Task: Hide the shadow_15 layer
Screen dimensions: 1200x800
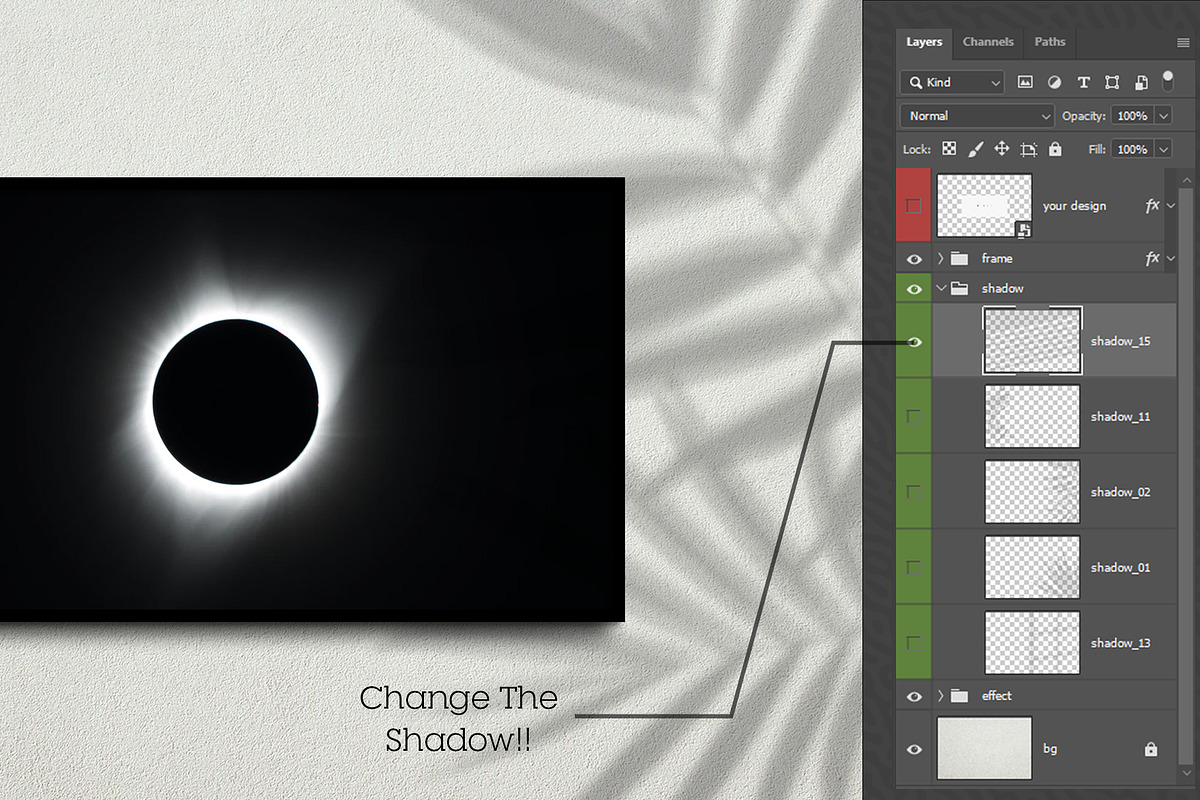Action: (x=913, y=341)
